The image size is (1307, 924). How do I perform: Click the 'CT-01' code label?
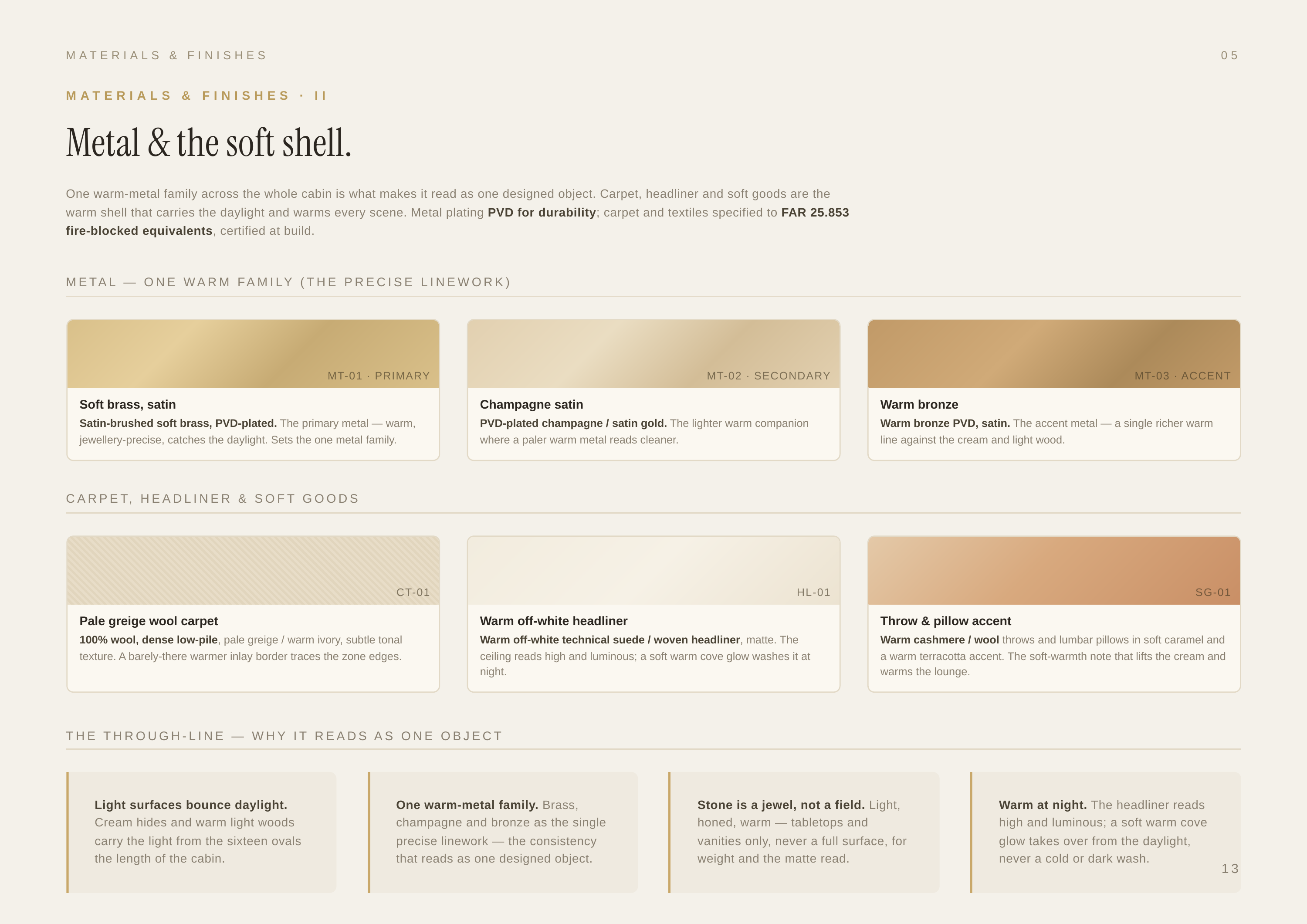[413, 592]
